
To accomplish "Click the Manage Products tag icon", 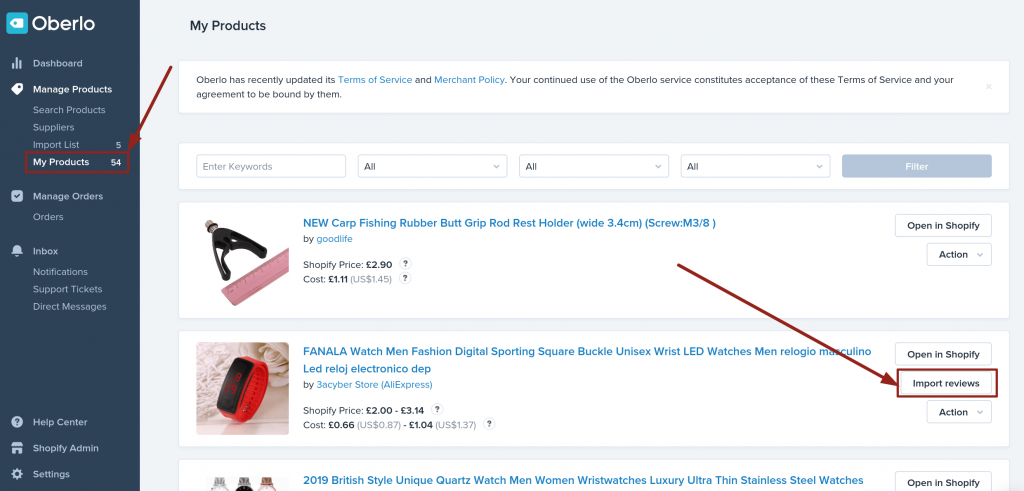I will [17, 89].
